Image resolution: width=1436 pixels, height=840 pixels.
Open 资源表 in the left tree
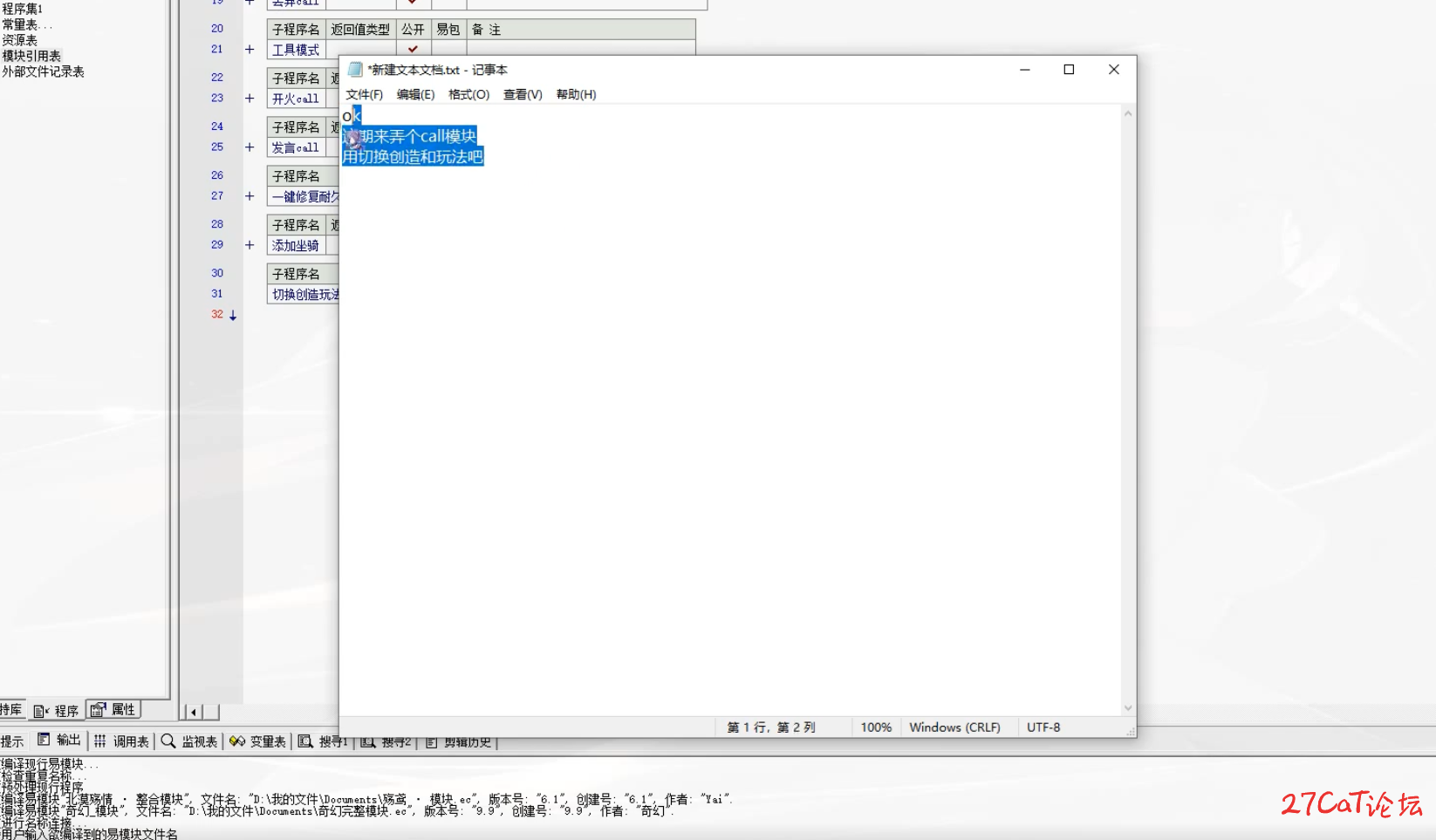point(19,40)
